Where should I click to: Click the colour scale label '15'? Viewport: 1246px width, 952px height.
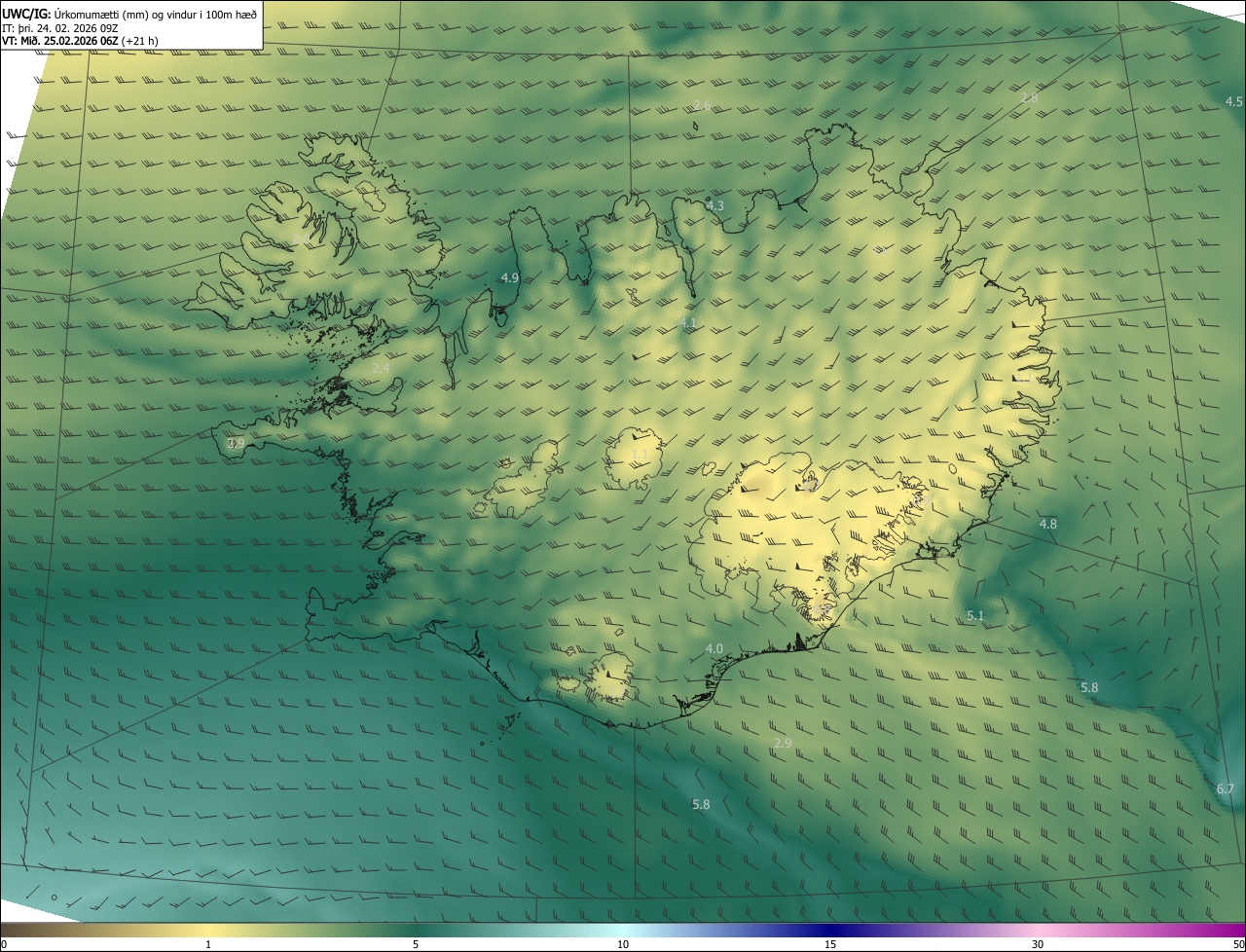830,944
